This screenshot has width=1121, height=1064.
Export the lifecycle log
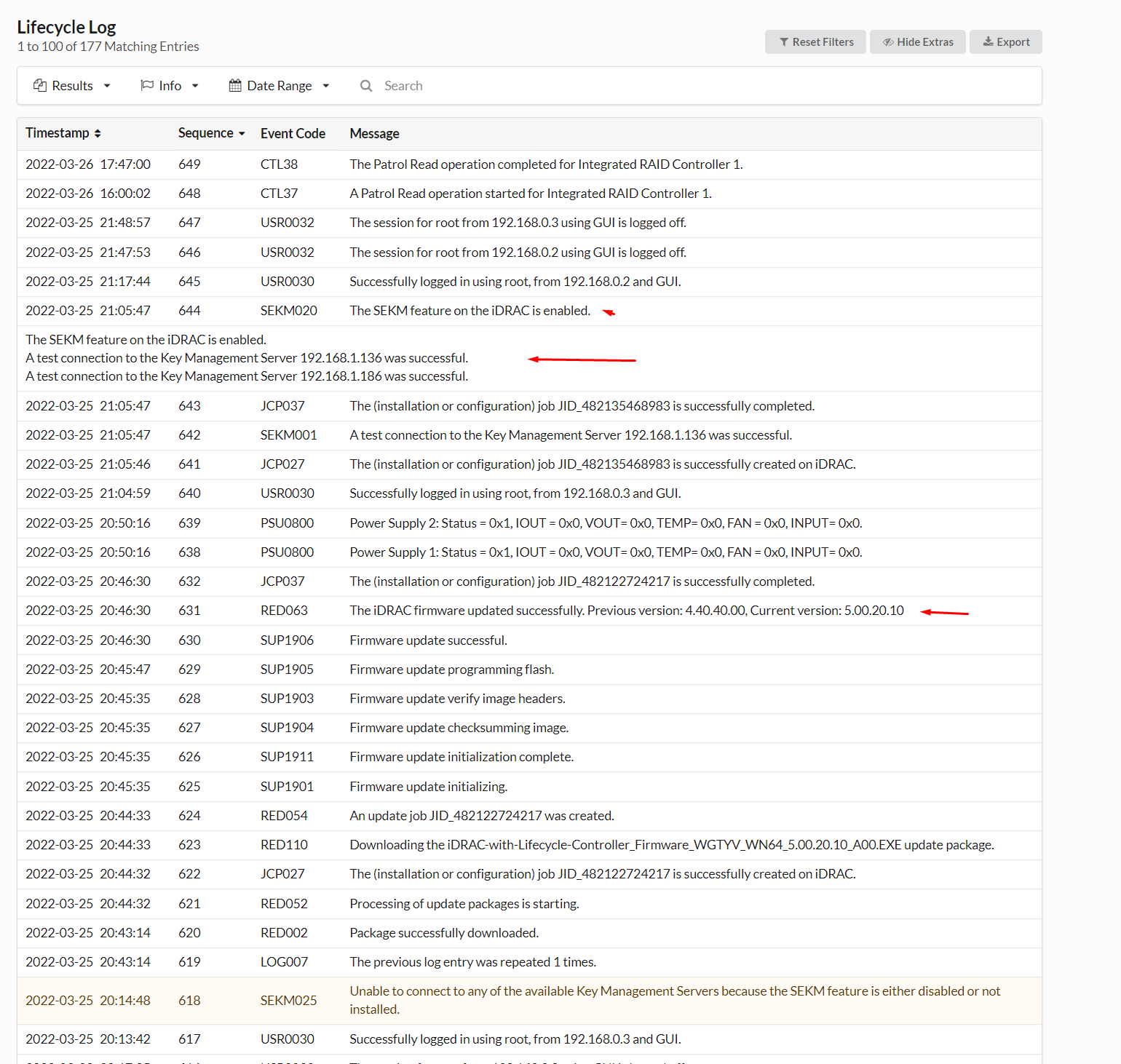point(1005,42)
